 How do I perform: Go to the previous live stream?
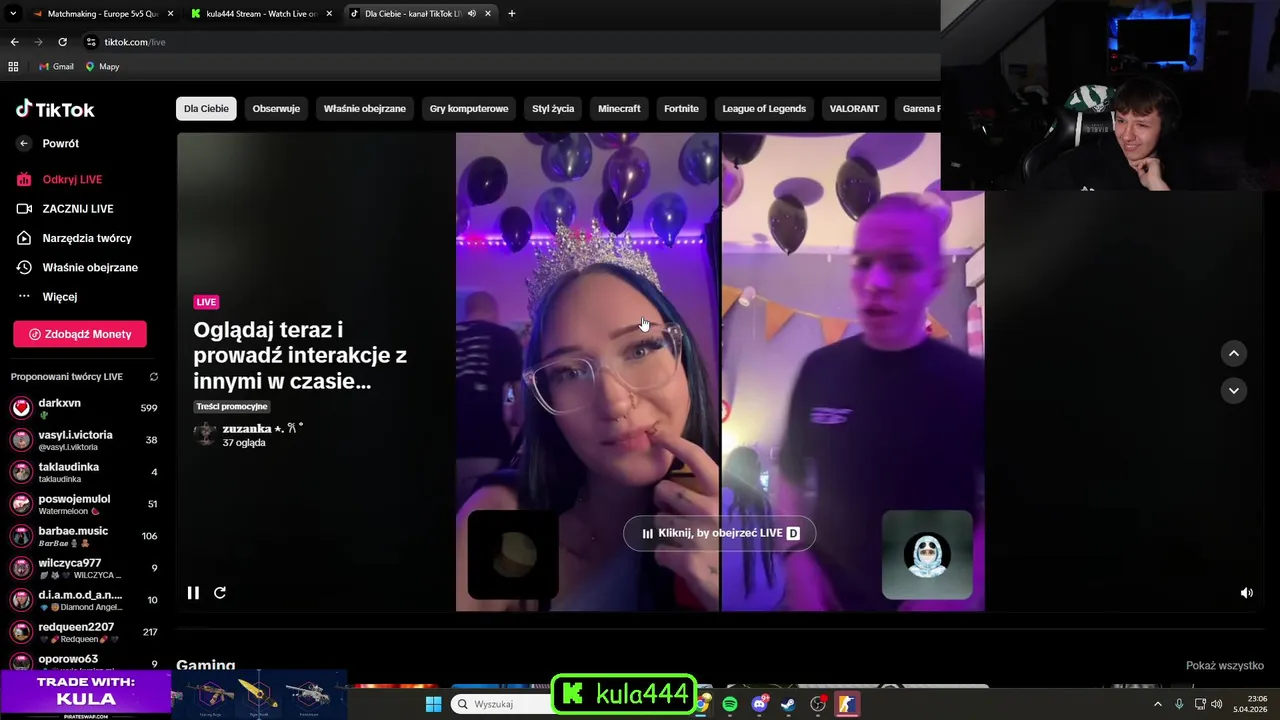point(1234,353)
